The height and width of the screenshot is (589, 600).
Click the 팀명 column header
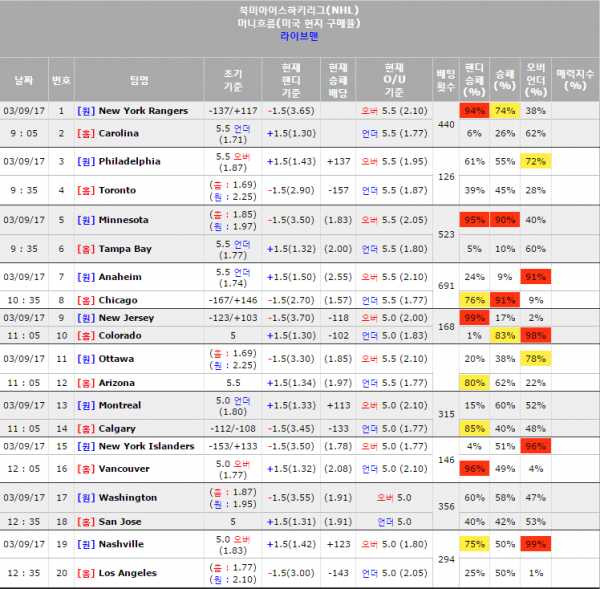click(x=139, y=80)
